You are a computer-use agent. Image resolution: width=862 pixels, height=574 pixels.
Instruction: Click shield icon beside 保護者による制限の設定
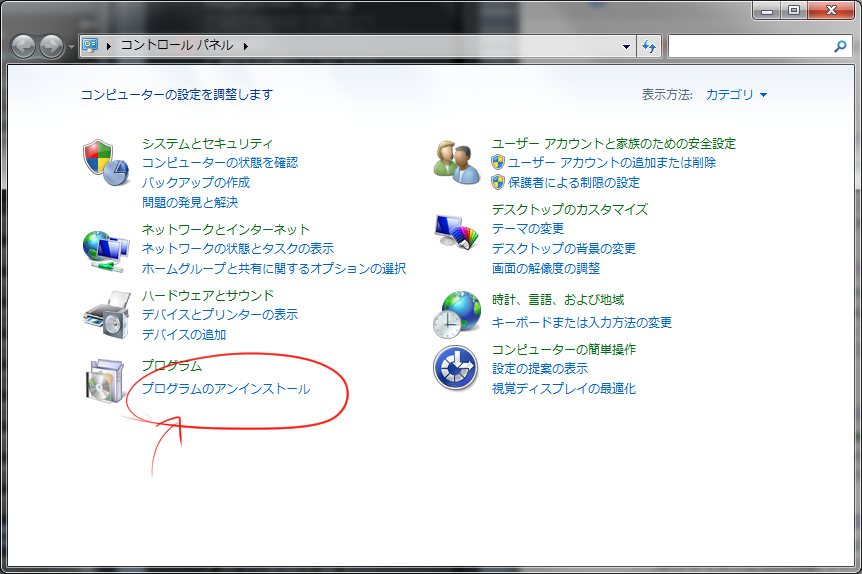point(498,182)
